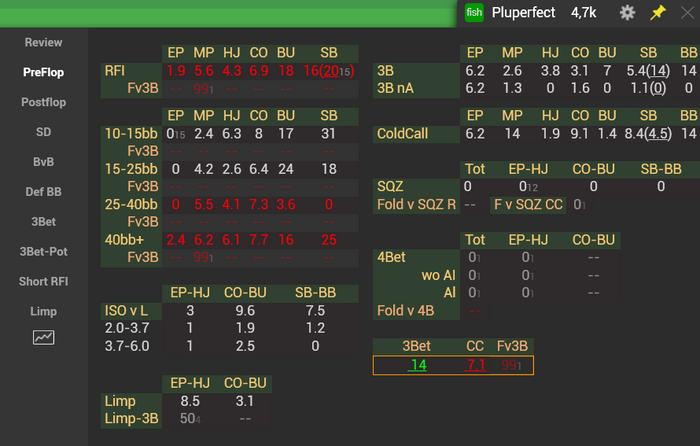
Task: Switch to the Def BB tab
Action: tap(43, 192)
